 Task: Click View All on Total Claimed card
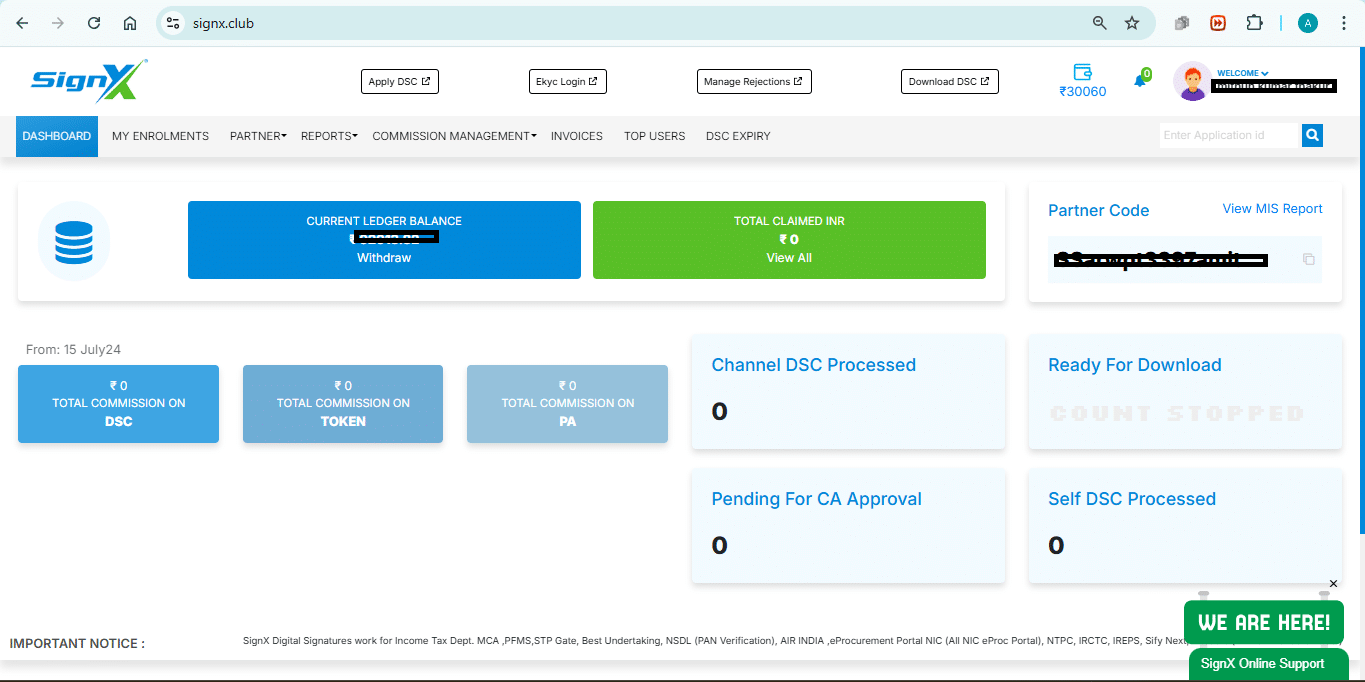tap(789, 257)
